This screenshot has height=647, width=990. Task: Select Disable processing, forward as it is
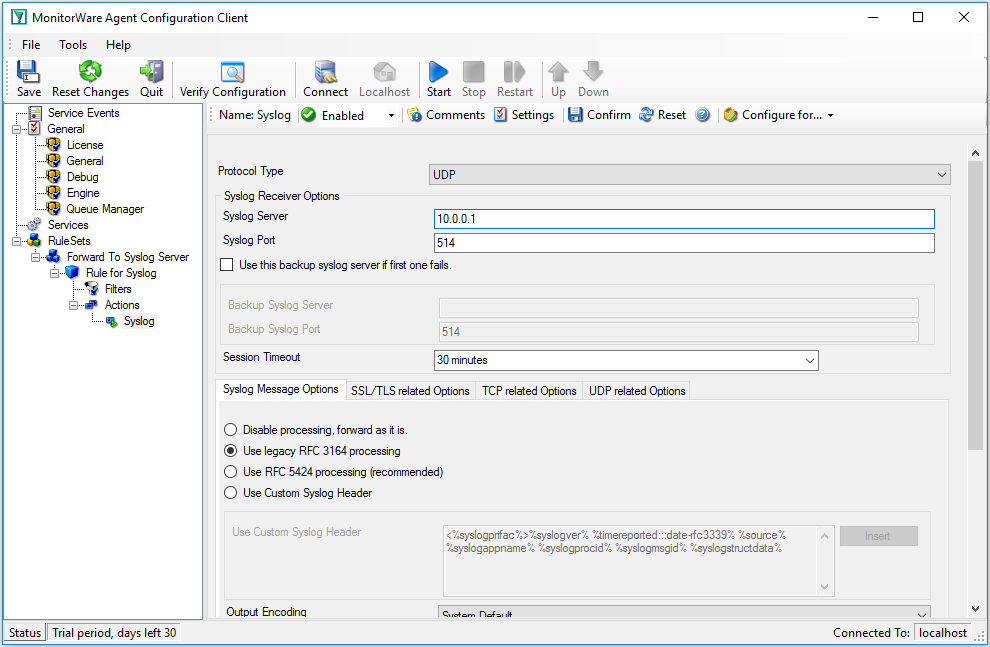(x=230, y=430)
